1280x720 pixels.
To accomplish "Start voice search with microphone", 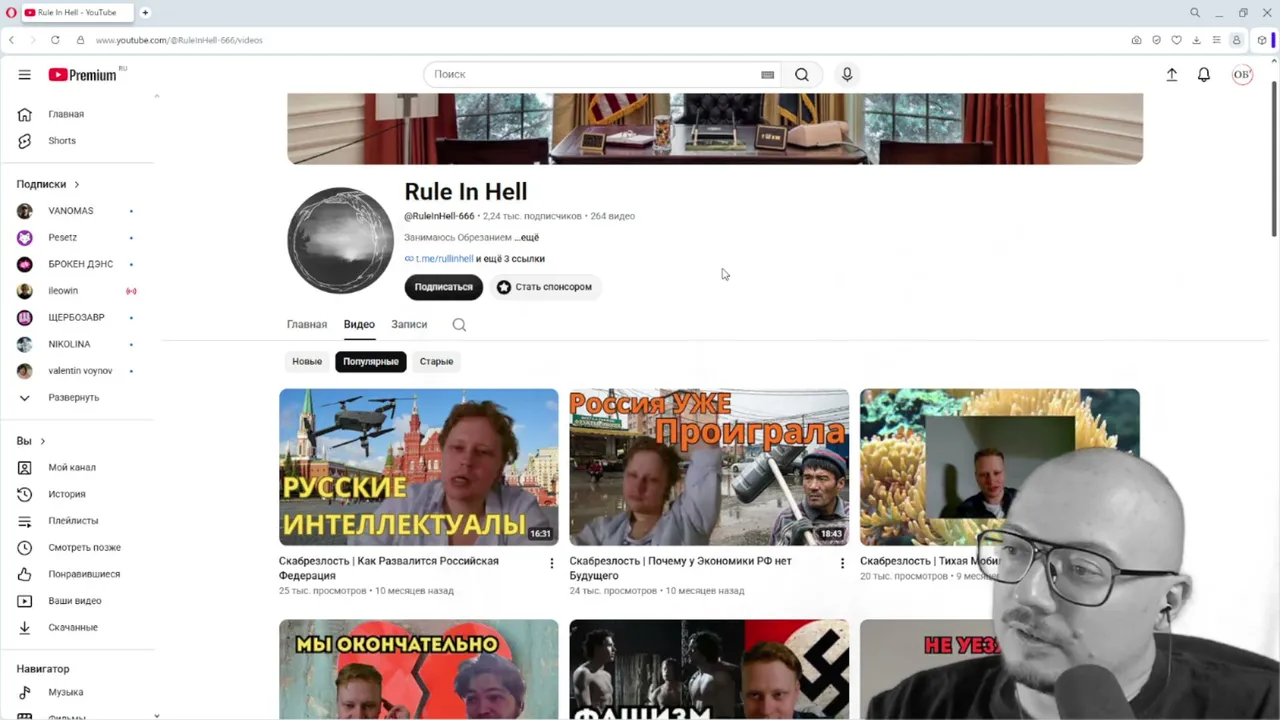I will click(x=847, y=75).
